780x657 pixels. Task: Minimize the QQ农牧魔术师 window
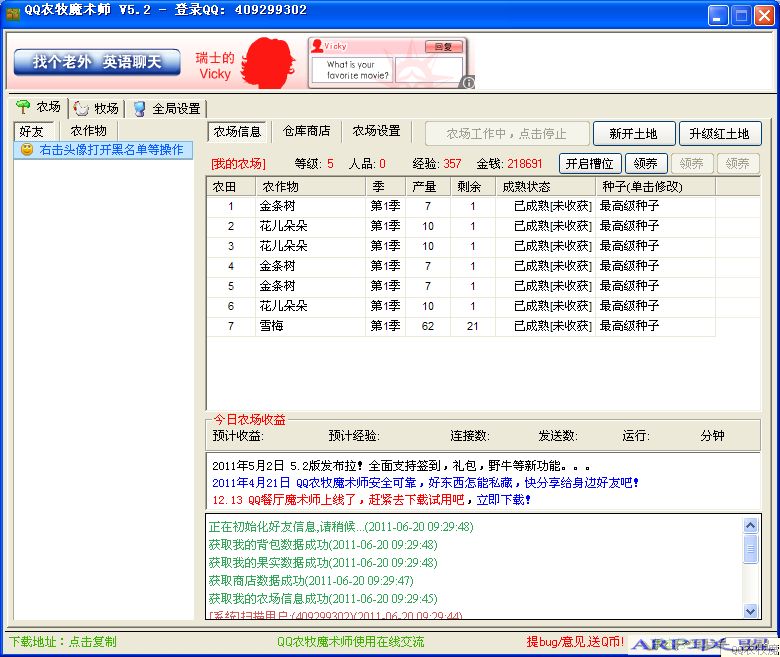718,16
